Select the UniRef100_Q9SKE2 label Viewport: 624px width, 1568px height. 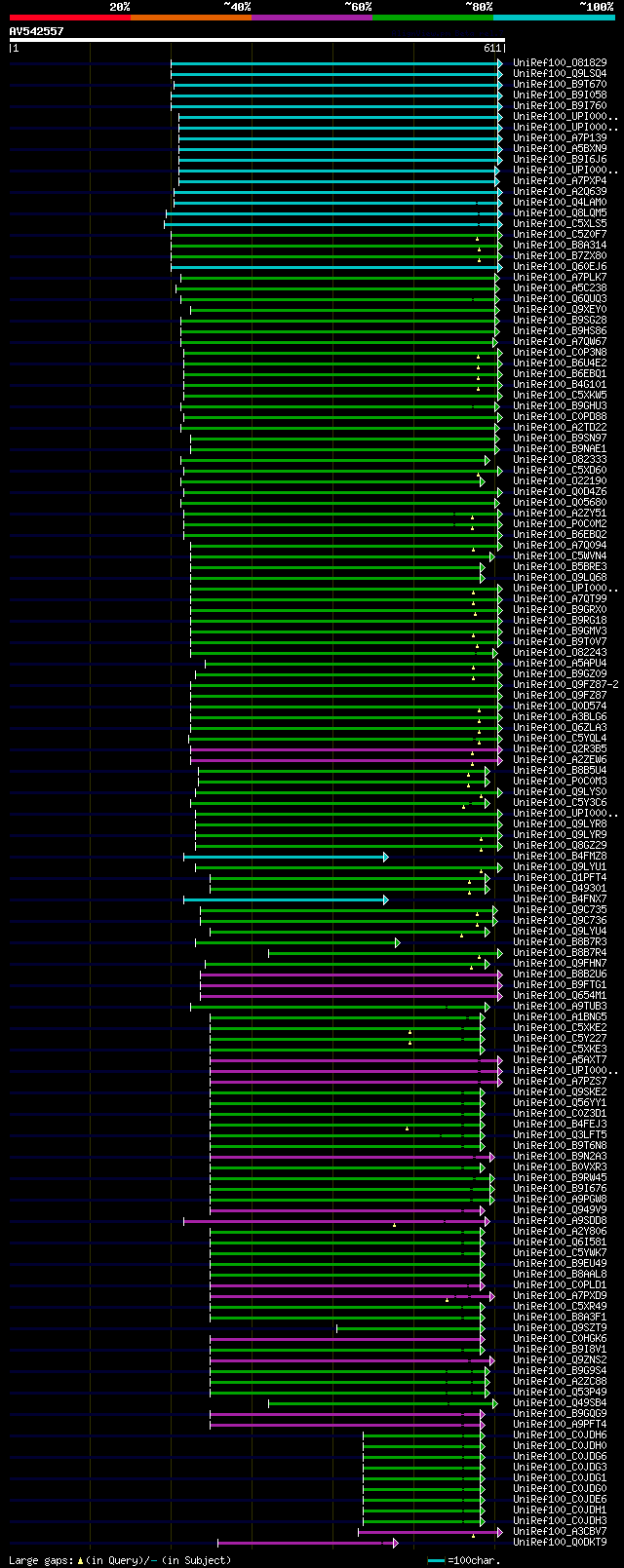click(560, 1092)
